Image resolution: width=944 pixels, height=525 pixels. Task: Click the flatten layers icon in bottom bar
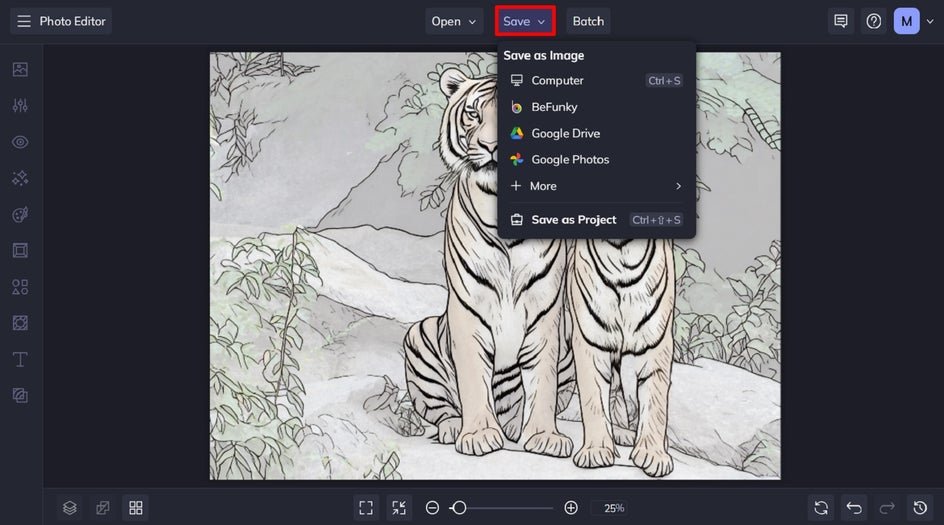click(x=103, y=508)
